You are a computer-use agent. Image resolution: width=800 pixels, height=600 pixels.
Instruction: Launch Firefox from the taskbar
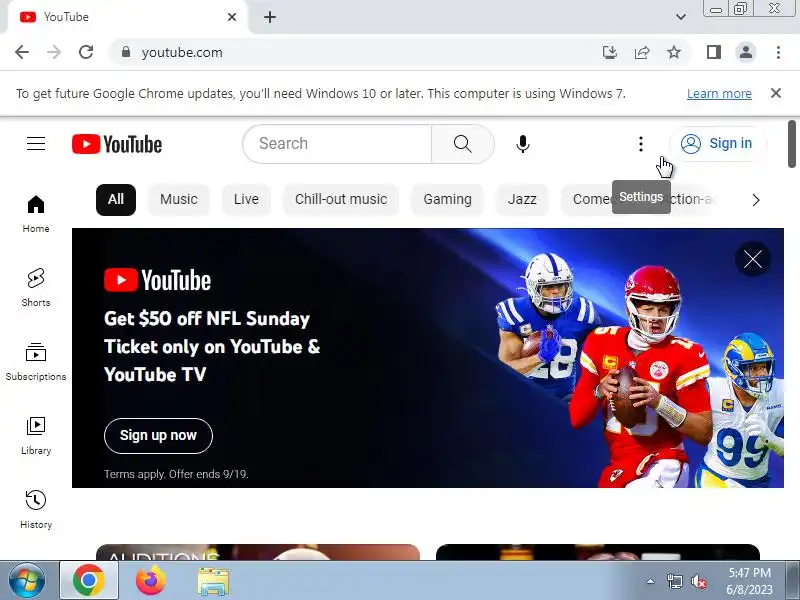click(151, 581)
